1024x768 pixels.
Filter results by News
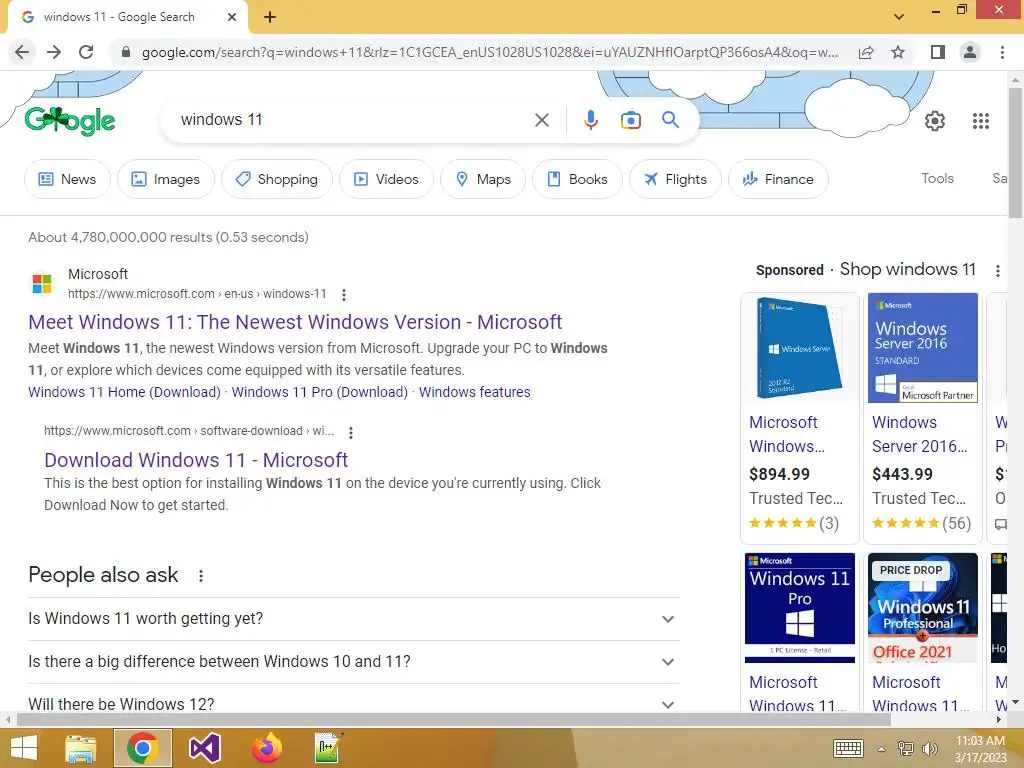67,179
